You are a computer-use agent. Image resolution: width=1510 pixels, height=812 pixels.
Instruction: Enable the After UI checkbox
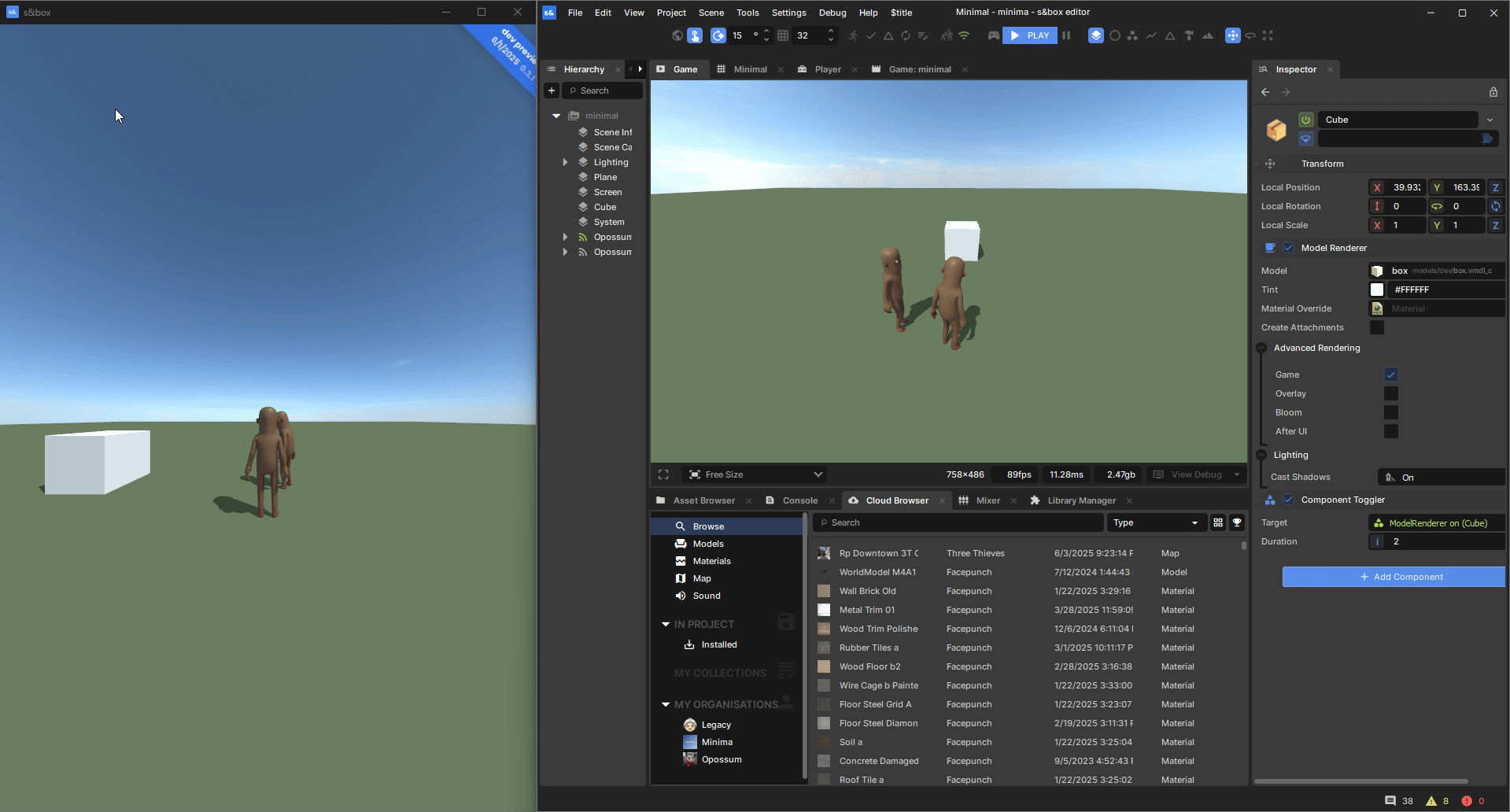point(1391,431)
